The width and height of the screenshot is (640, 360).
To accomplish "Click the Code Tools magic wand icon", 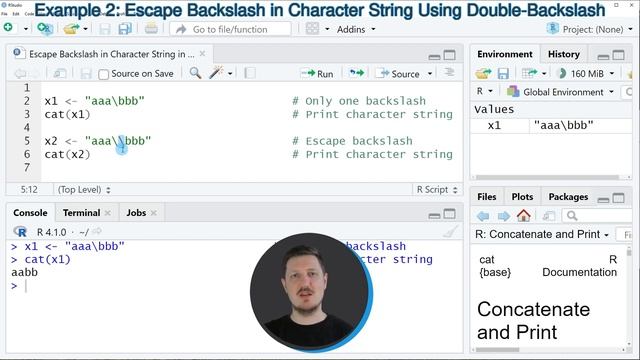I will [216, 73].
